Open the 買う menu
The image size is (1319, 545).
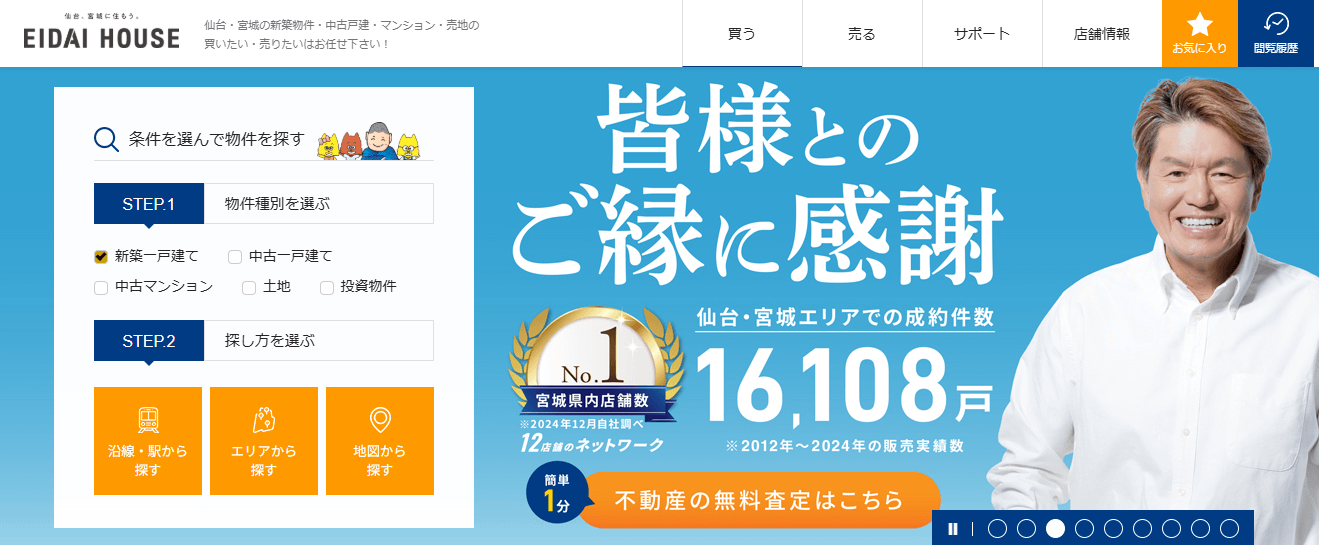(x=742, y=34)
